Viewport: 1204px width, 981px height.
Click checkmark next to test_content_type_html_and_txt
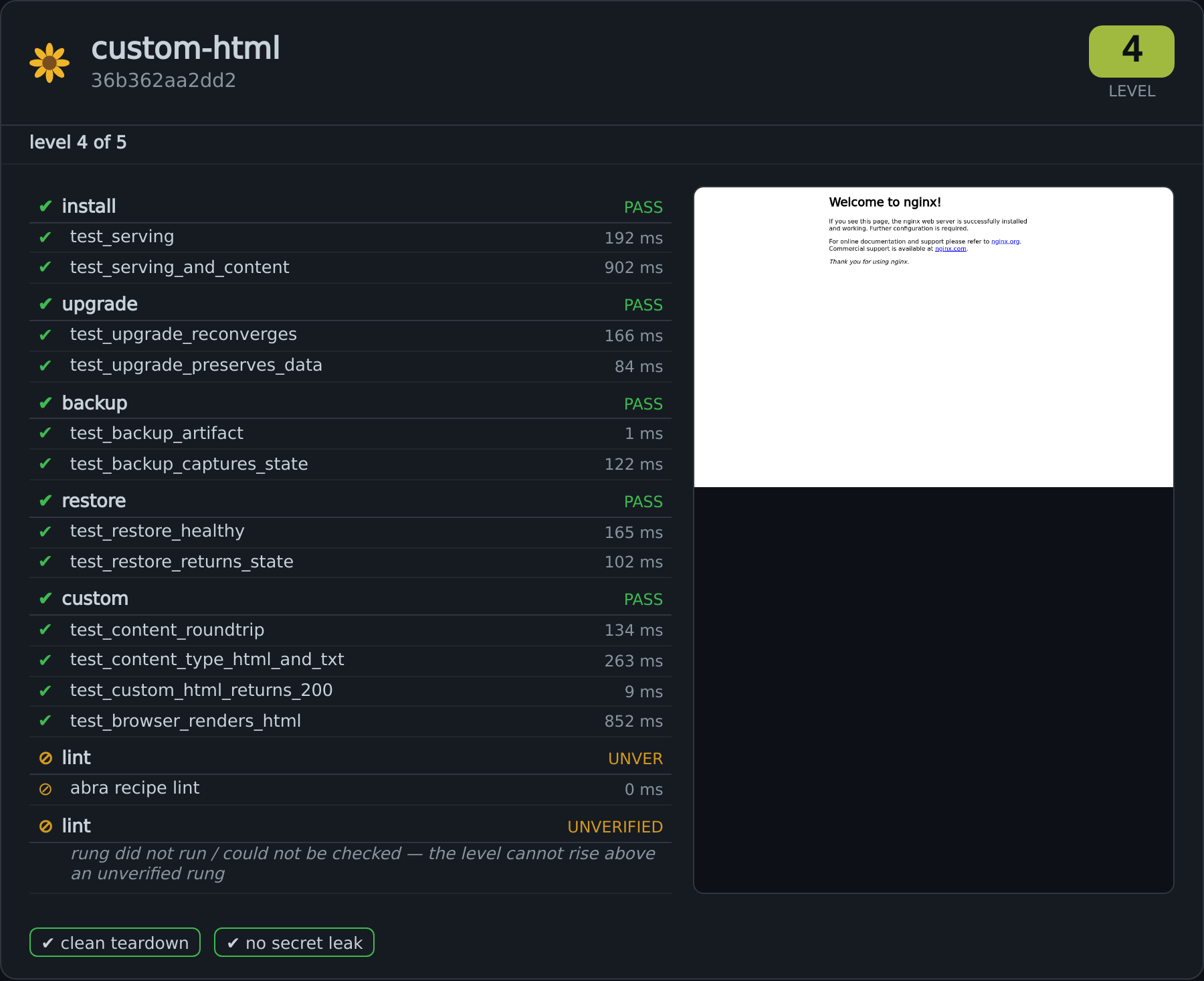point(45,660)
